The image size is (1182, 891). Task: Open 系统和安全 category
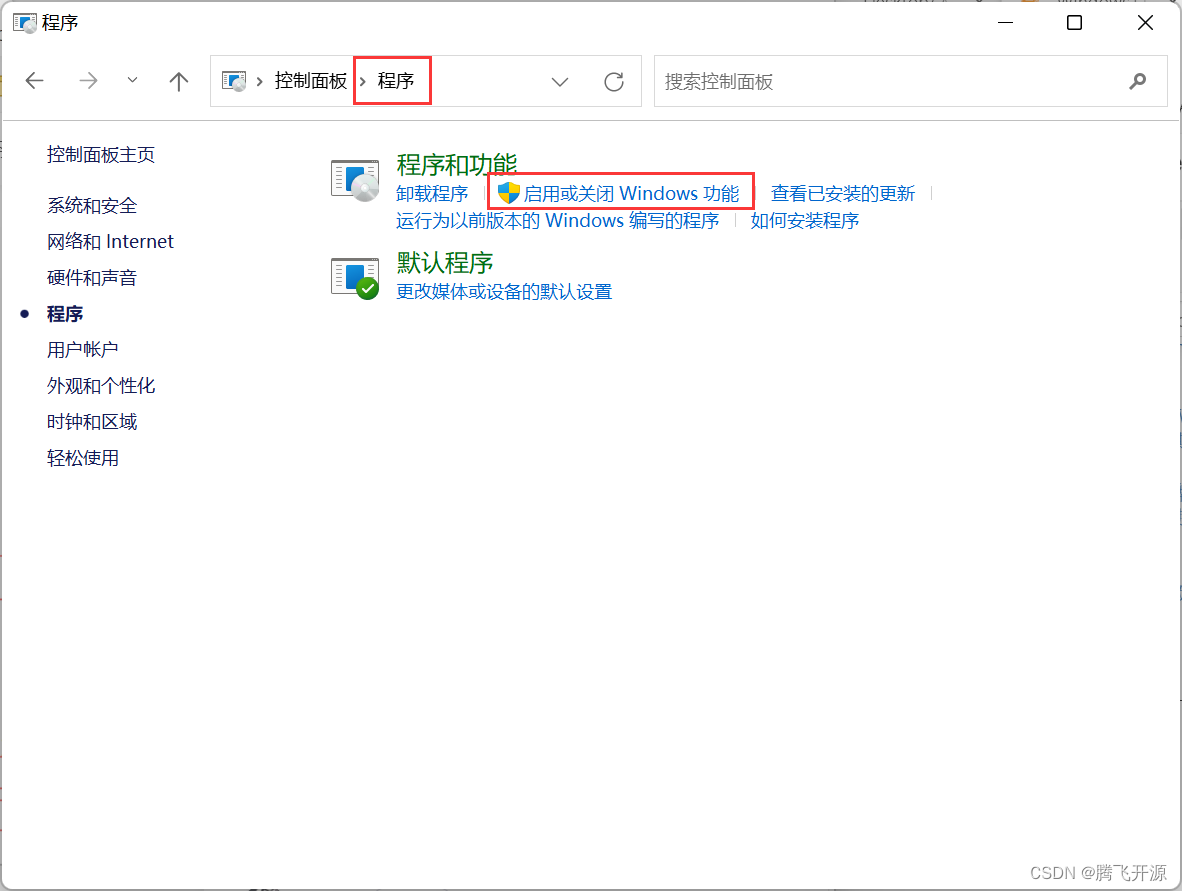[x=92, y=205]
